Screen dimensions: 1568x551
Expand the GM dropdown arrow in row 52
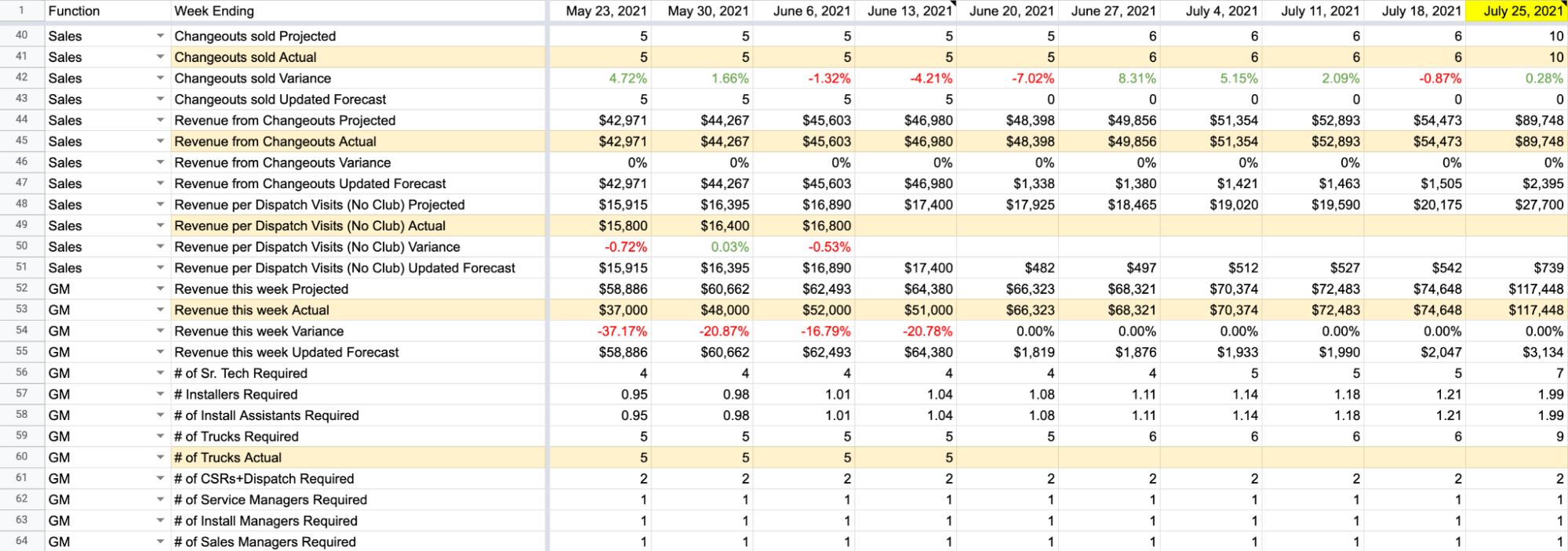pyautogui.click(x=160, y=289)
